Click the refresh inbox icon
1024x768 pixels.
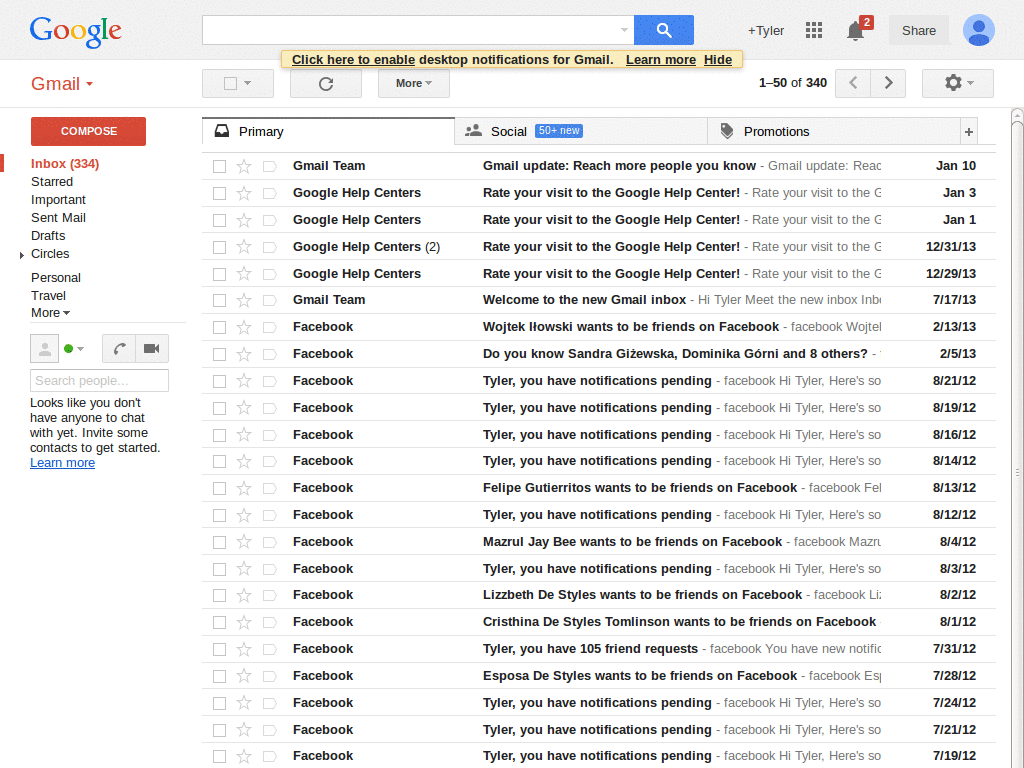326,84
